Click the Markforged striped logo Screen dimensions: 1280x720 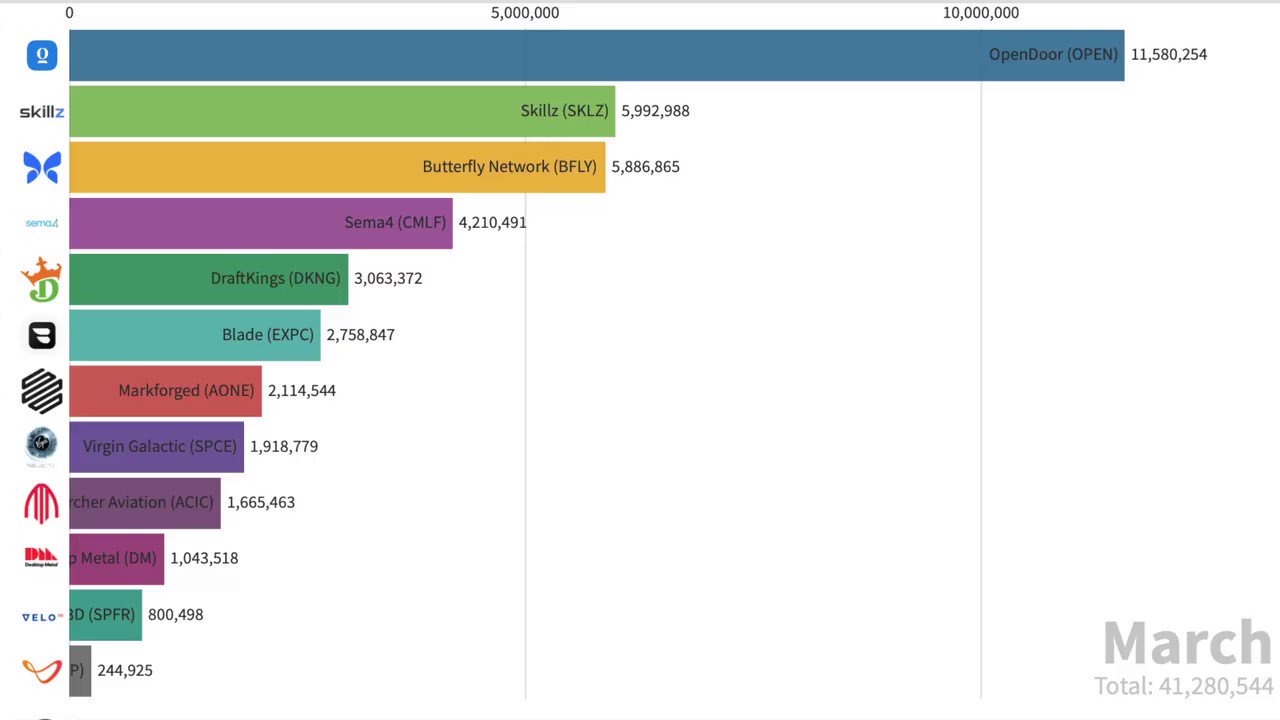point(42,391)
